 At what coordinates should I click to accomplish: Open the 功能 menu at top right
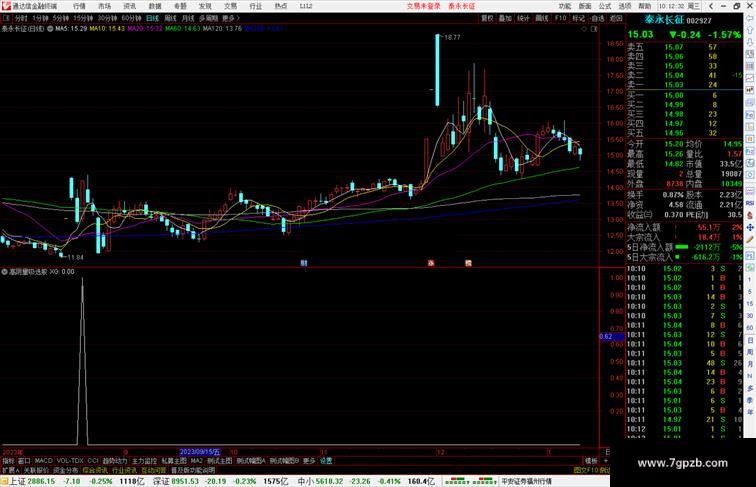coord(565,6)
